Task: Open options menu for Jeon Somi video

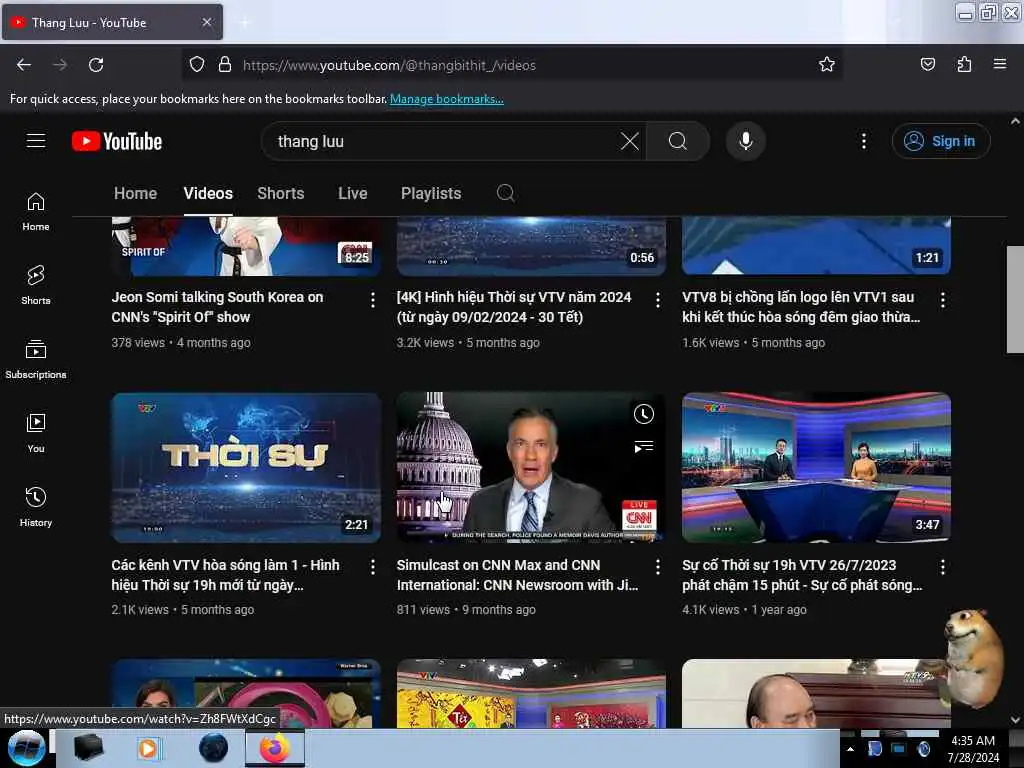Action: pos(373,300)
